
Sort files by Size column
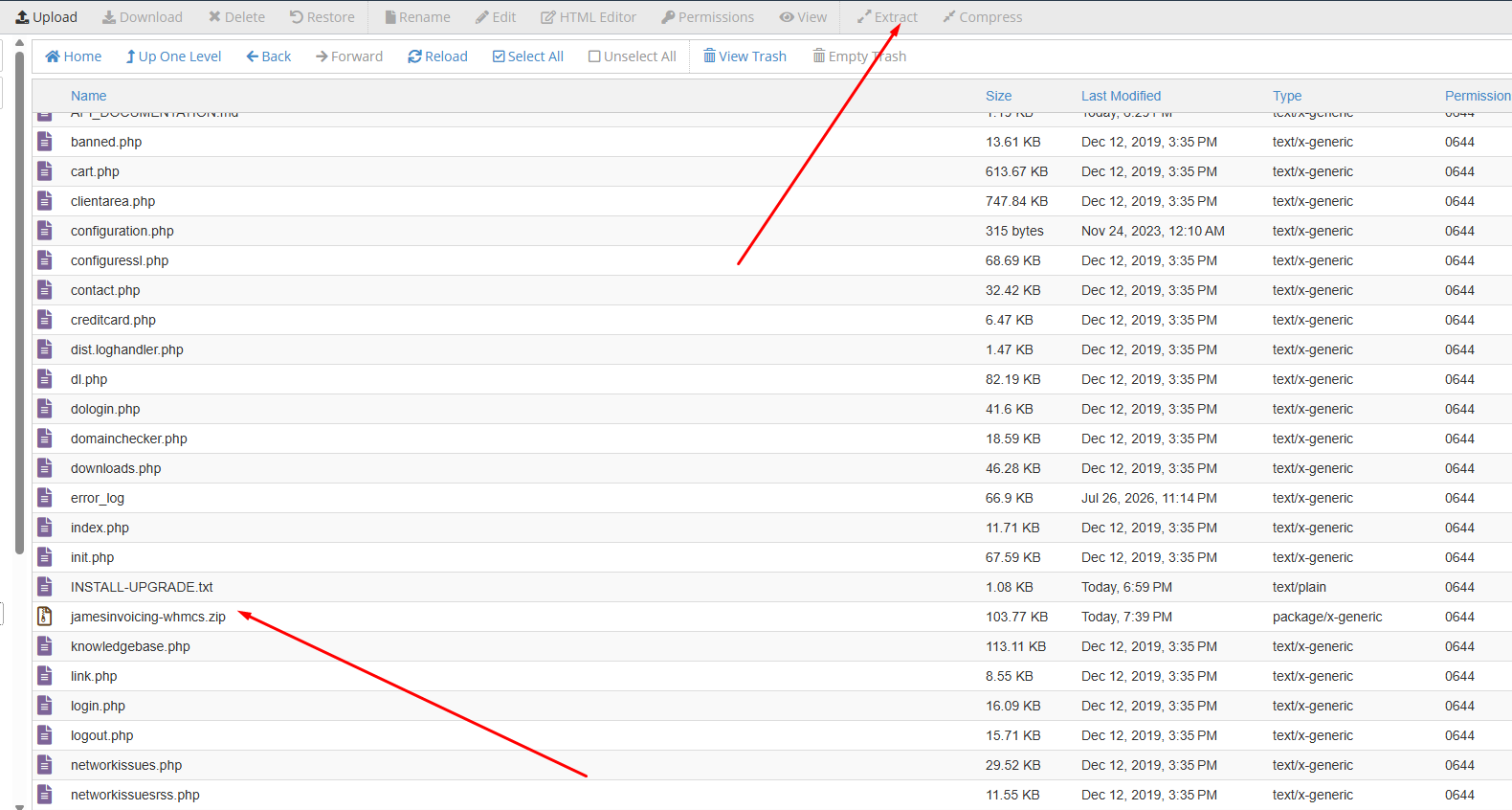pyautogui.click(x=998, y=96)
